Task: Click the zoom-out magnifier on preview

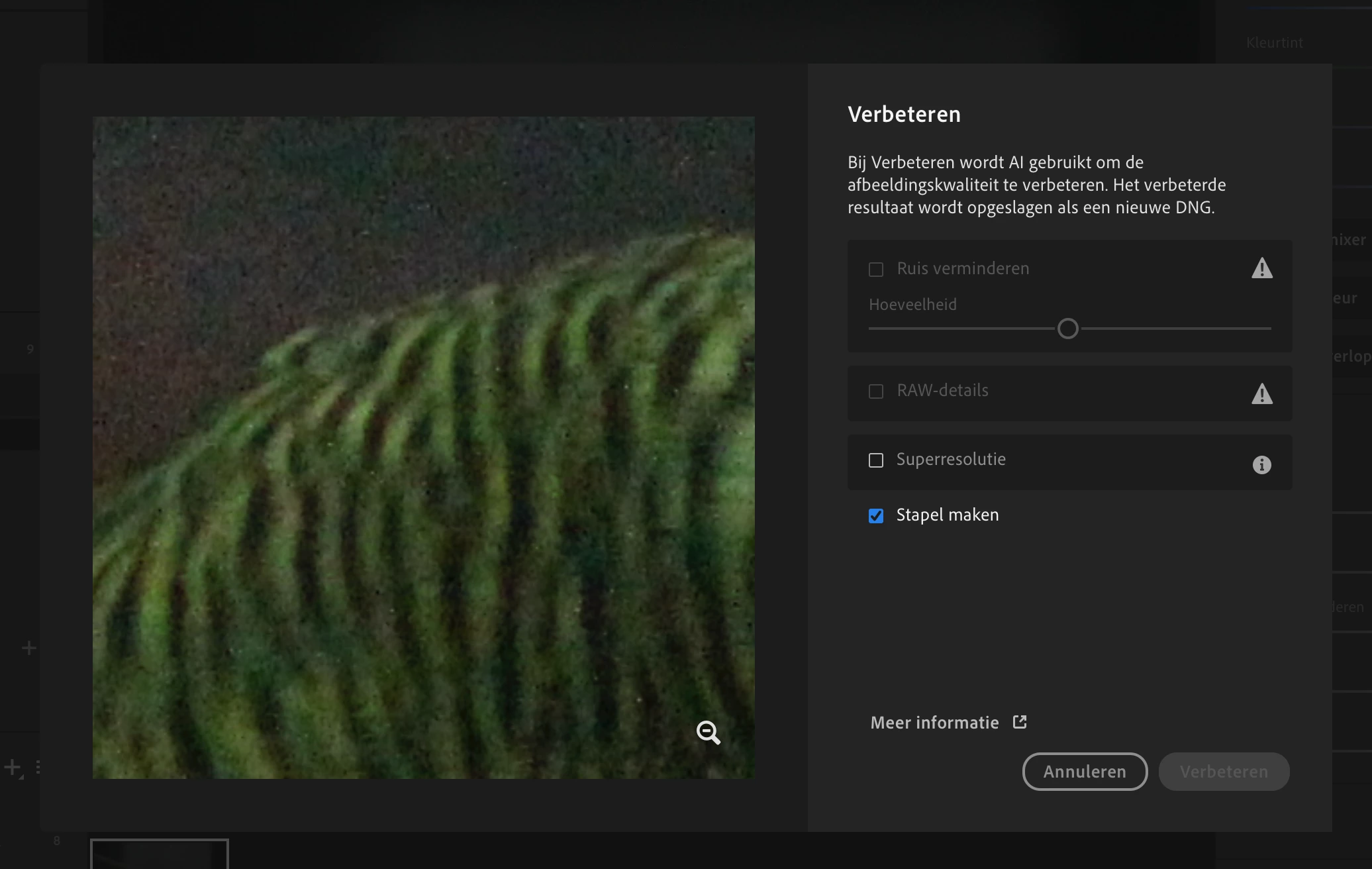Action: click(708, 733)
